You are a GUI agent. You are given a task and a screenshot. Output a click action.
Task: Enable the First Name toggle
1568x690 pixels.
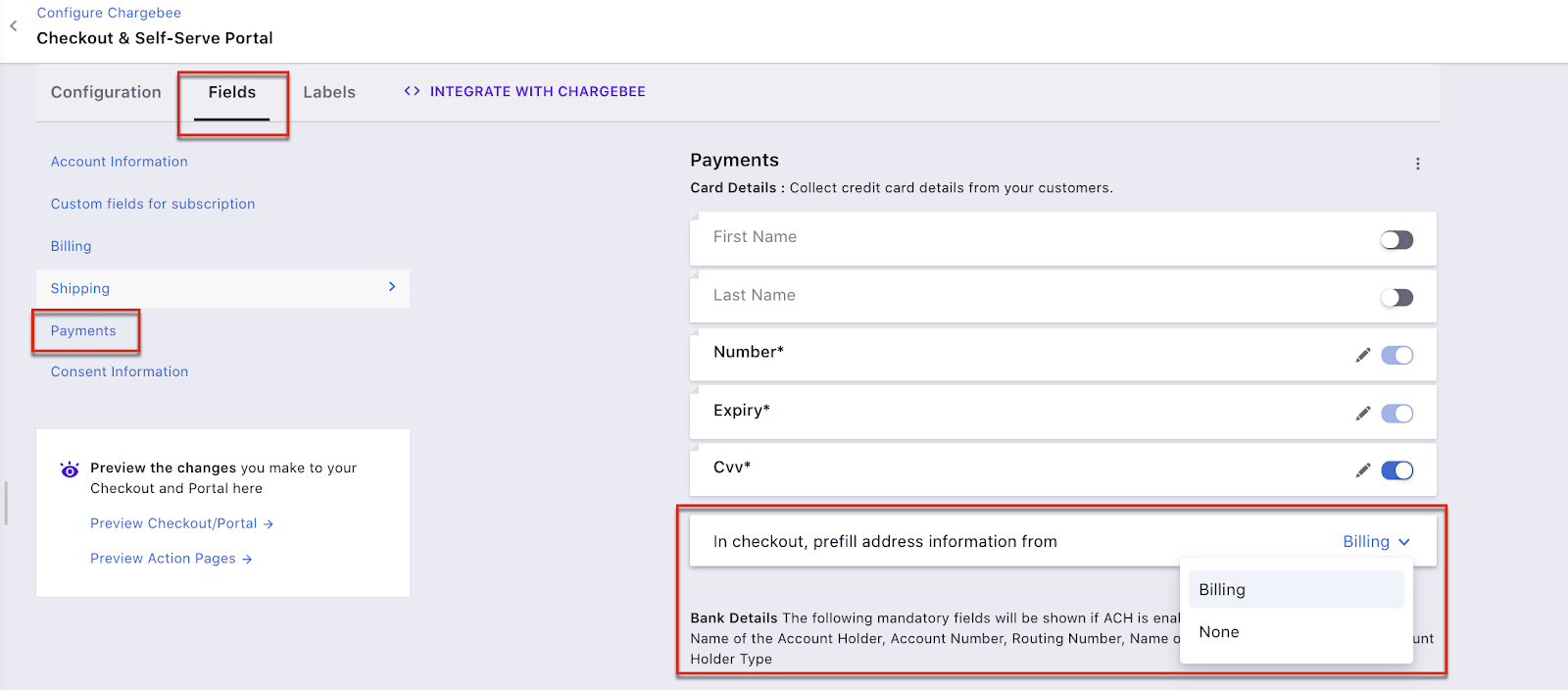click(x=1396, y=240)
